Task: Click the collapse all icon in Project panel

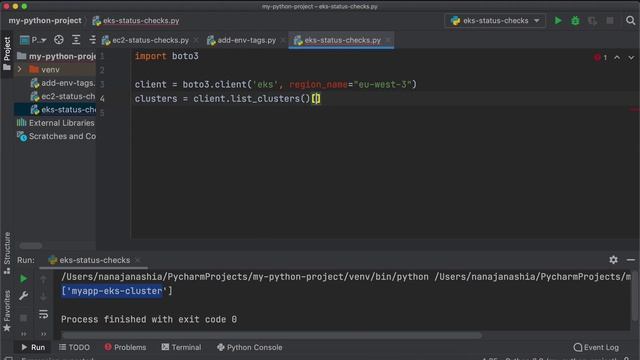Action: pyautogui.click(x=93, y=40)
